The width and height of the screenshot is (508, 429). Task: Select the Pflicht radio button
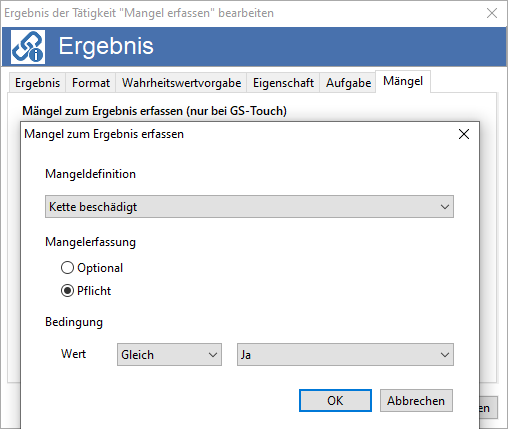click(x=67, y=291)
